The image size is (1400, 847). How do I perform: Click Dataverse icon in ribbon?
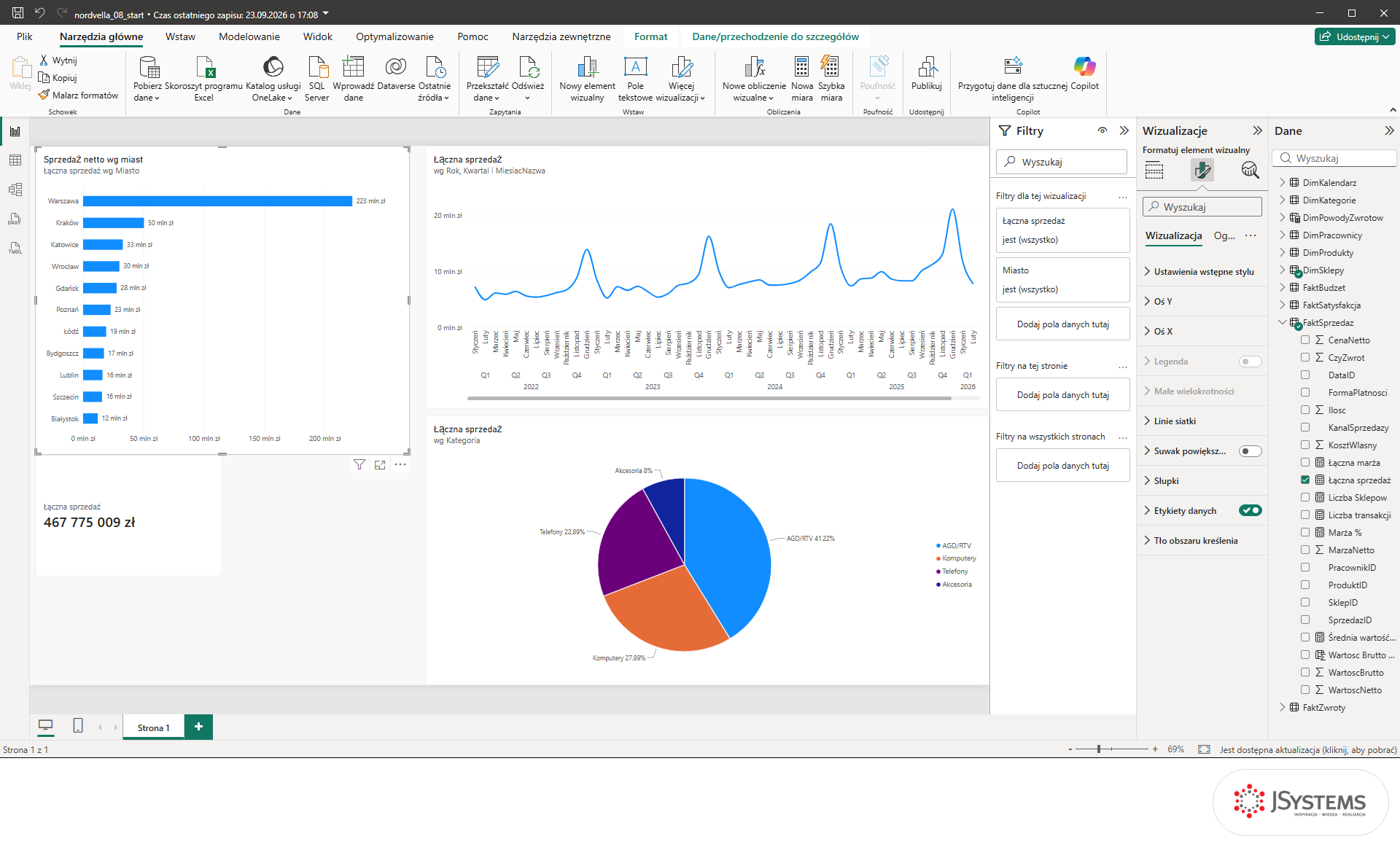point(396,67)
